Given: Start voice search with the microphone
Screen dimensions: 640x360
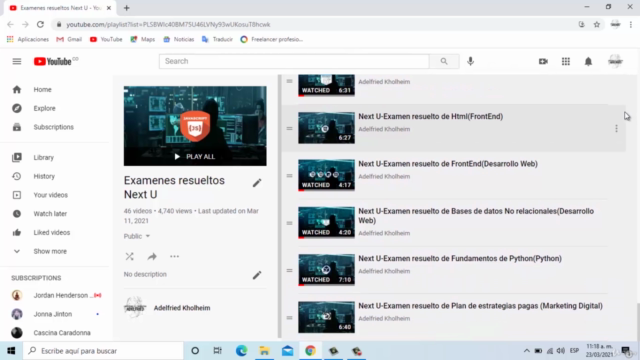Looking at the screenshot, I should point(471,61).
